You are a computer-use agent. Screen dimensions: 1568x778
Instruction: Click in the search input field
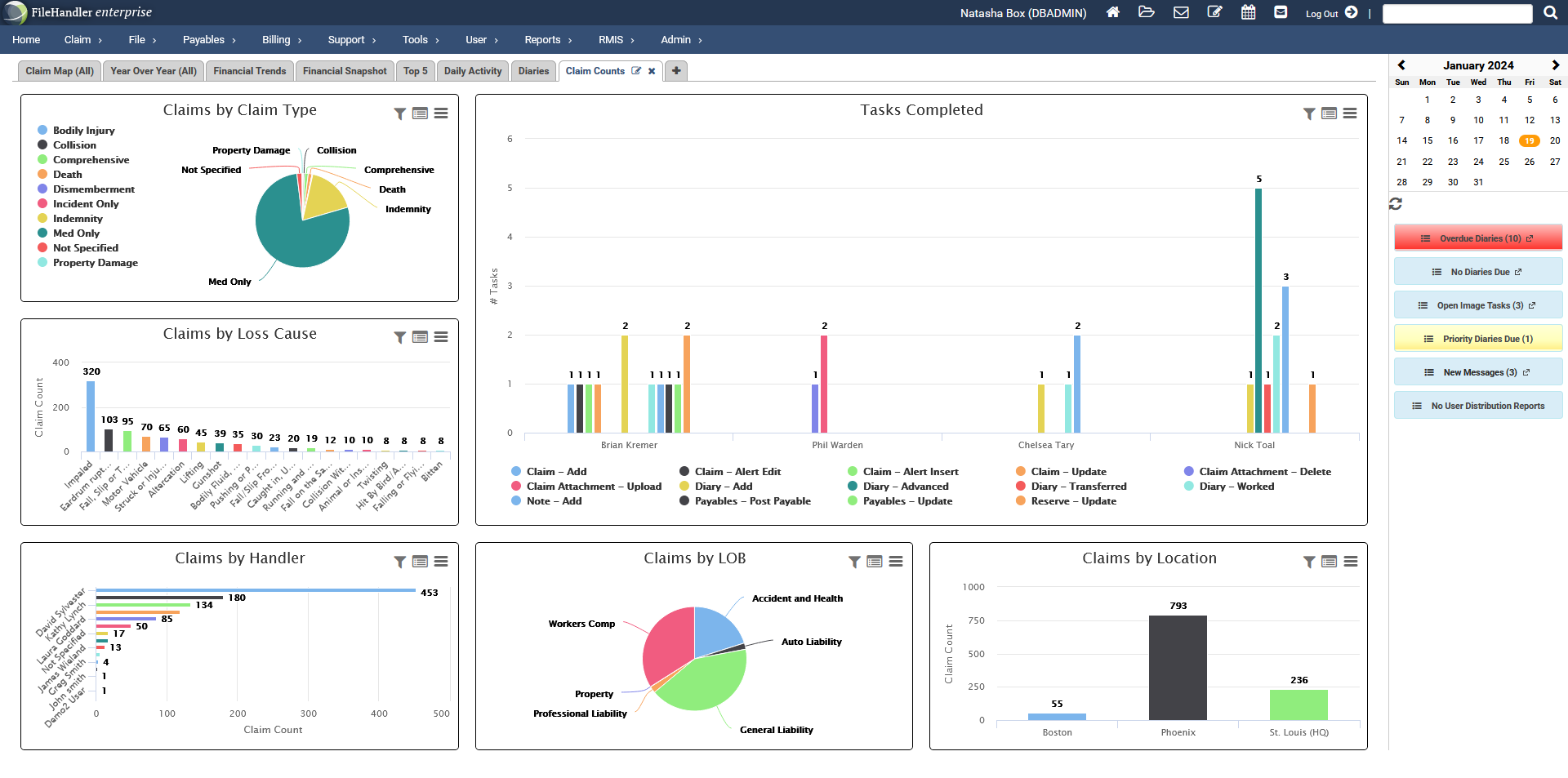pos(1458,12)
